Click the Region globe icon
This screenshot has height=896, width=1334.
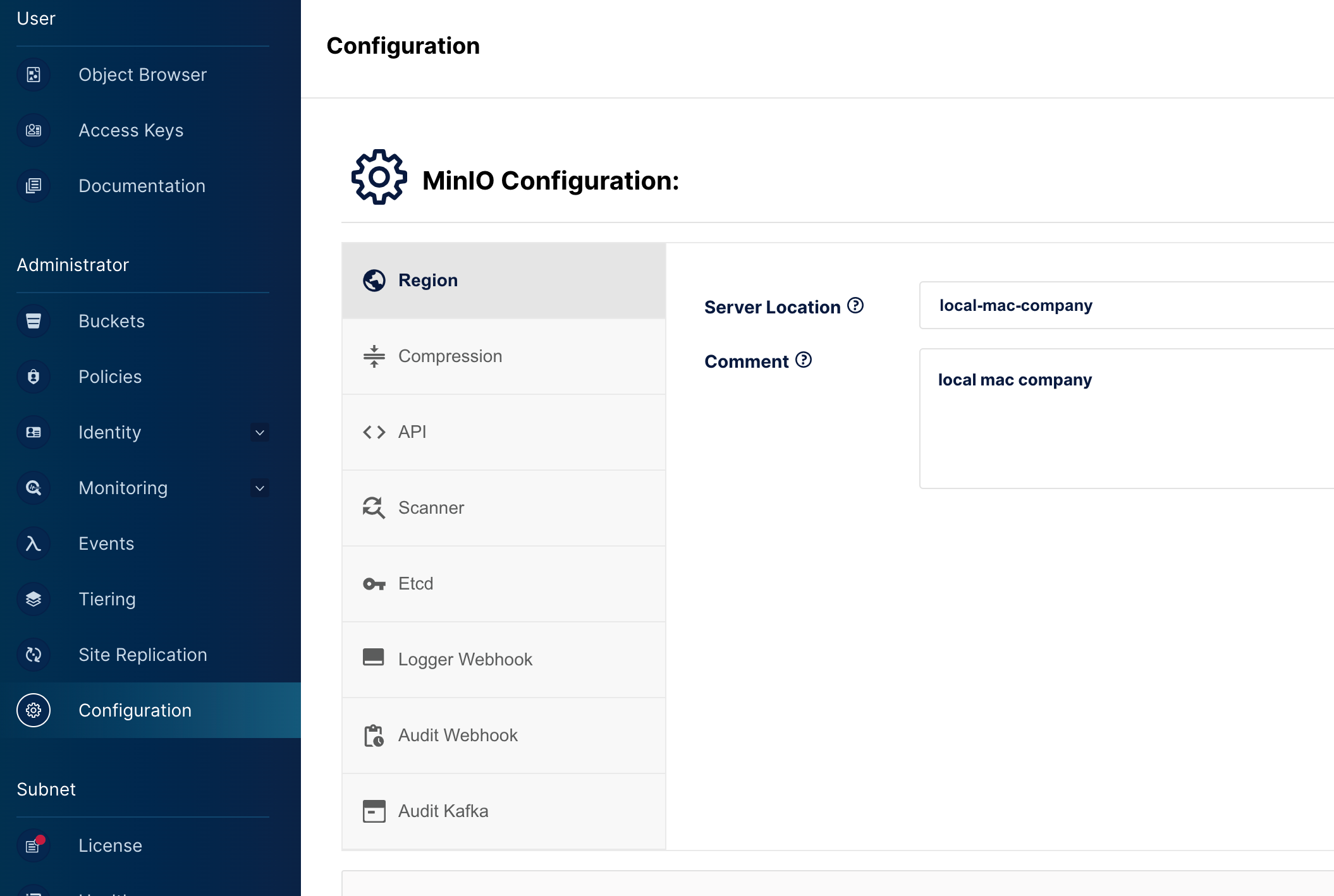pos(374,281)
